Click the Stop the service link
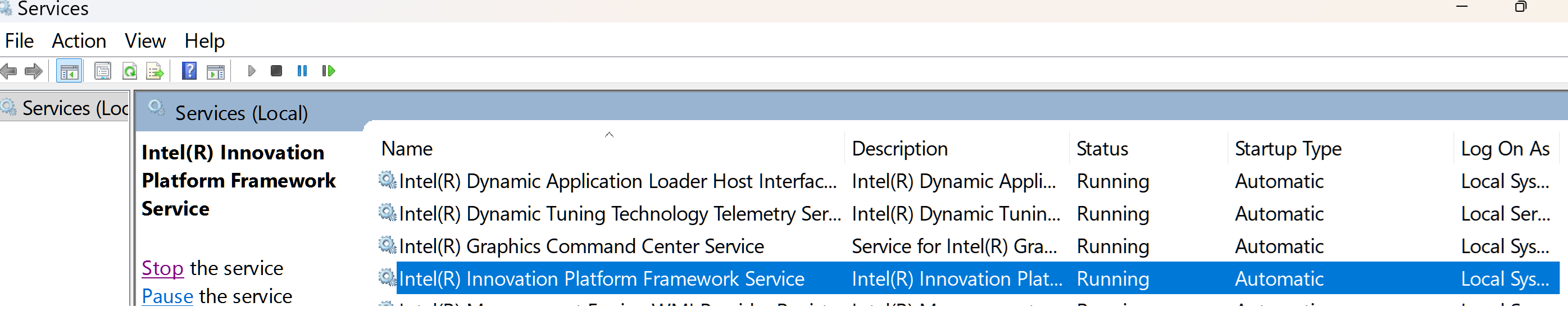1568x316 pixels. [162, 268]
